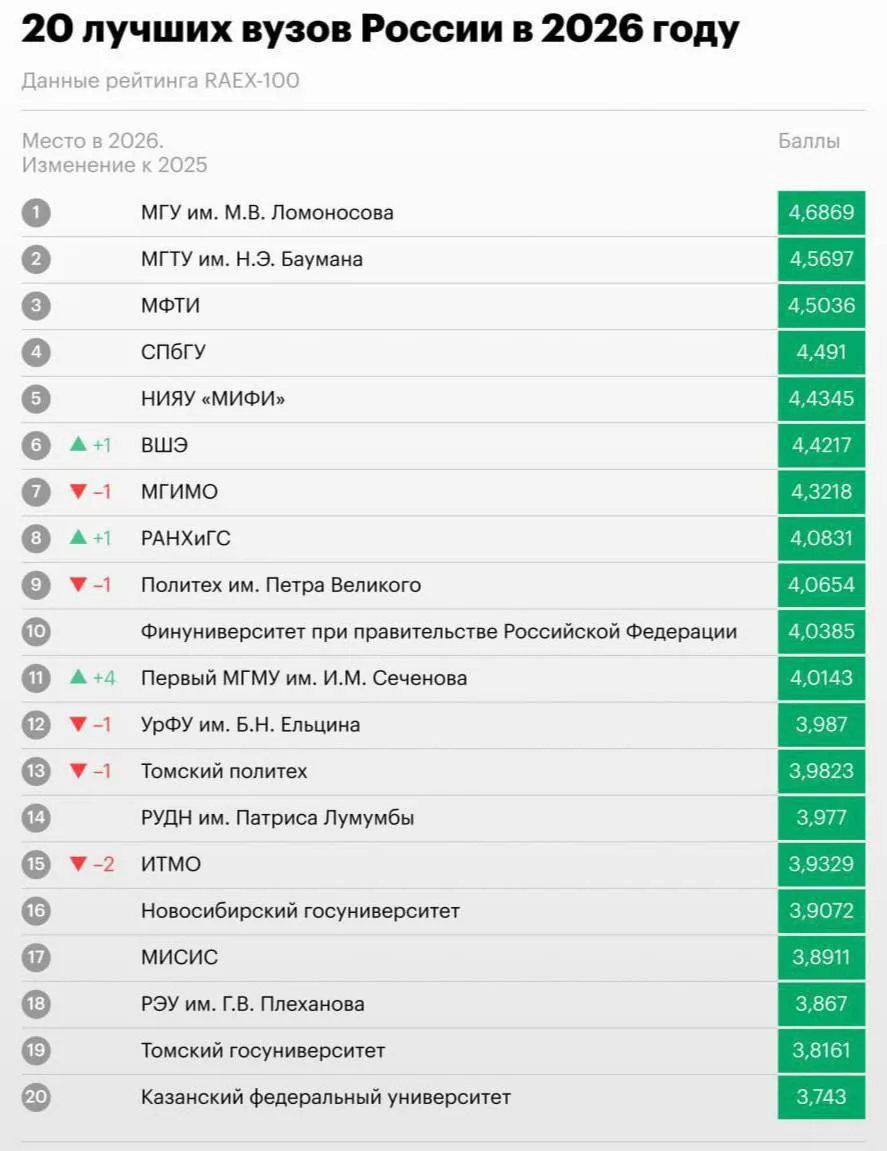The width and height of the screenshot is (887, 1151).
Task: Click 'РУДН им. Патриса Лумумбы' name
Action: click(278, 818)
